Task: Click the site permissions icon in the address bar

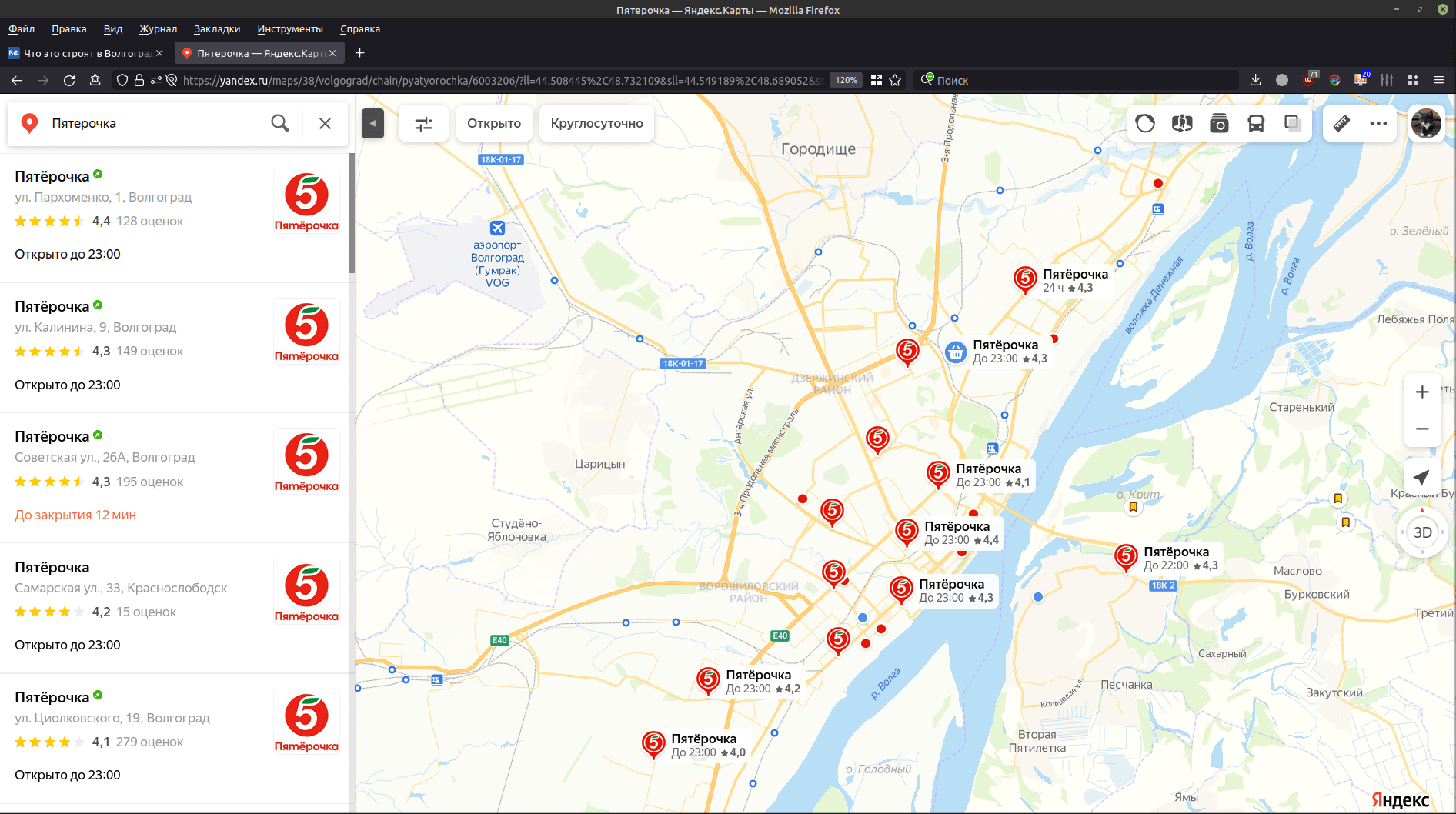Action: 156,80
